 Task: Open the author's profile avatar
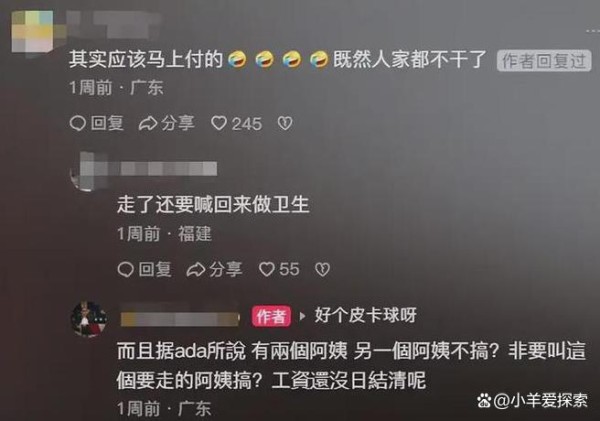coord(89,319)
